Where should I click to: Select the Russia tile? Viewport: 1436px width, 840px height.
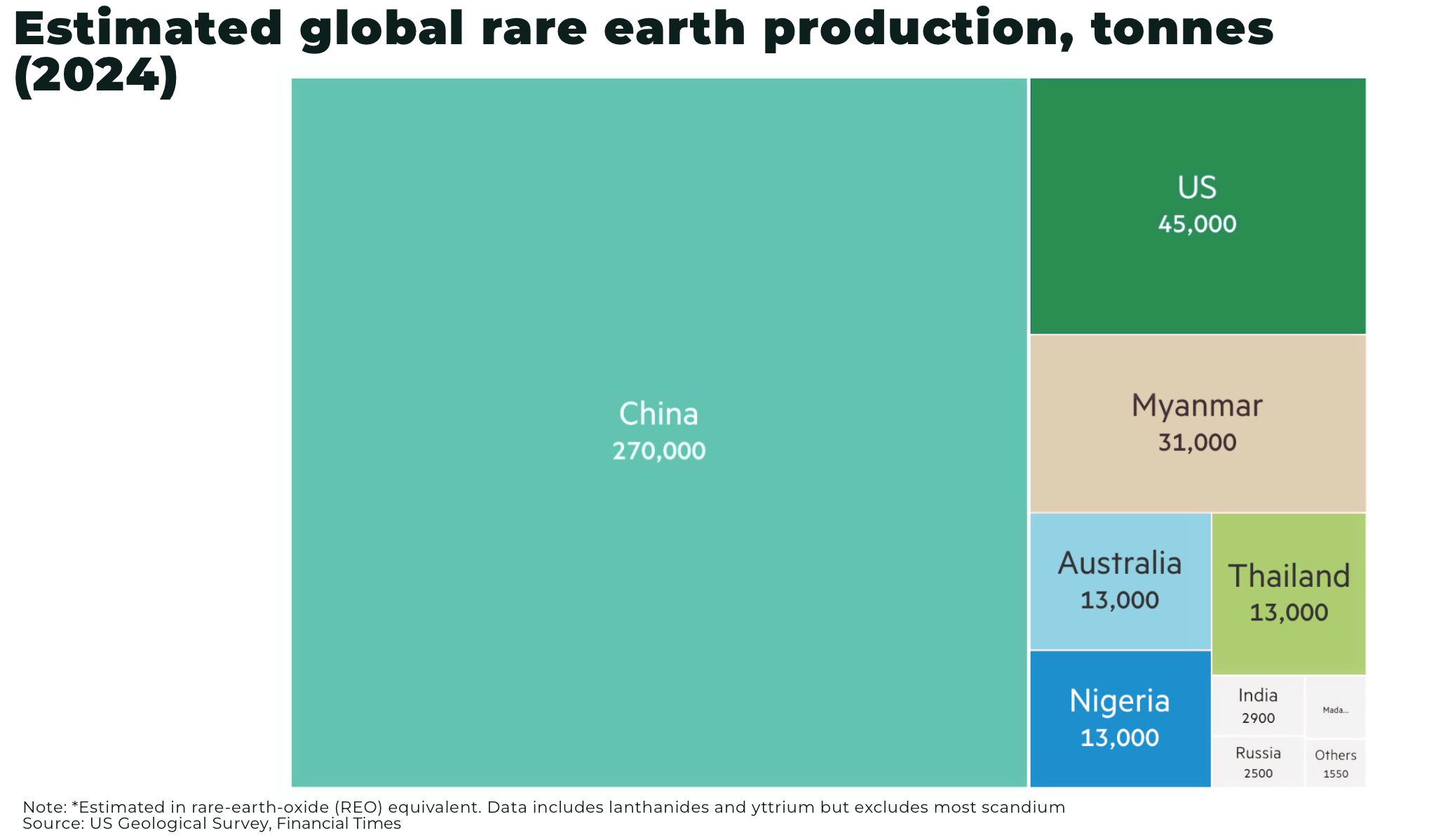point(1258,761)
